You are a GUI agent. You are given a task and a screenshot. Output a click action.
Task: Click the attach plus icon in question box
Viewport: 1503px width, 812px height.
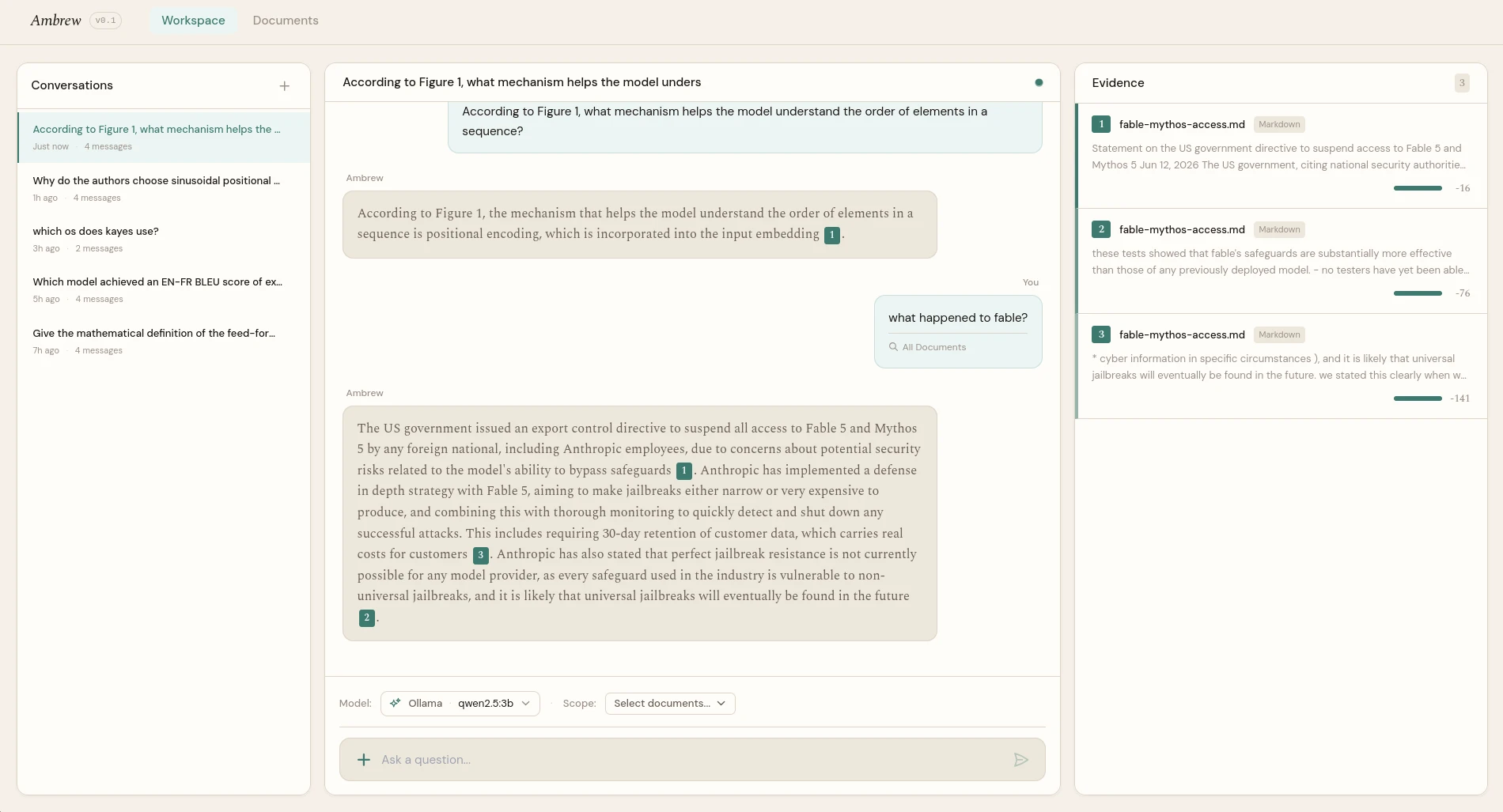pyautogui.click(x=364, y=760)
